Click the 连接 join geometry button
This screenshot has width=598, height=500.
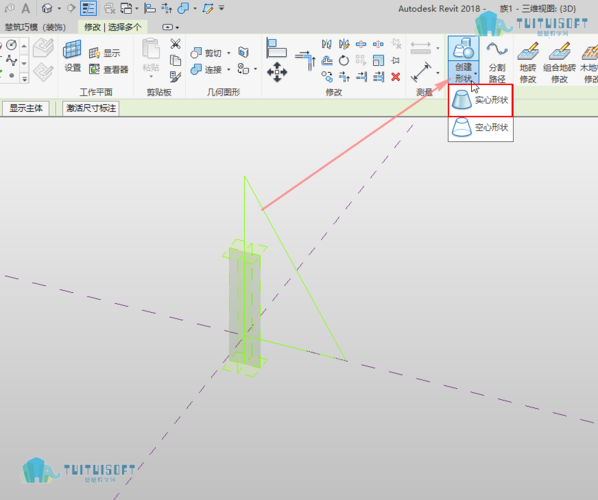(x=206, y=69)
